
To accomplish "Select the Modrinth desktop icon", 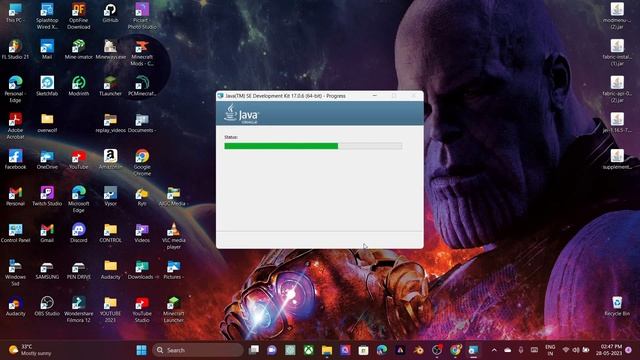I will (x=79, y=86).
